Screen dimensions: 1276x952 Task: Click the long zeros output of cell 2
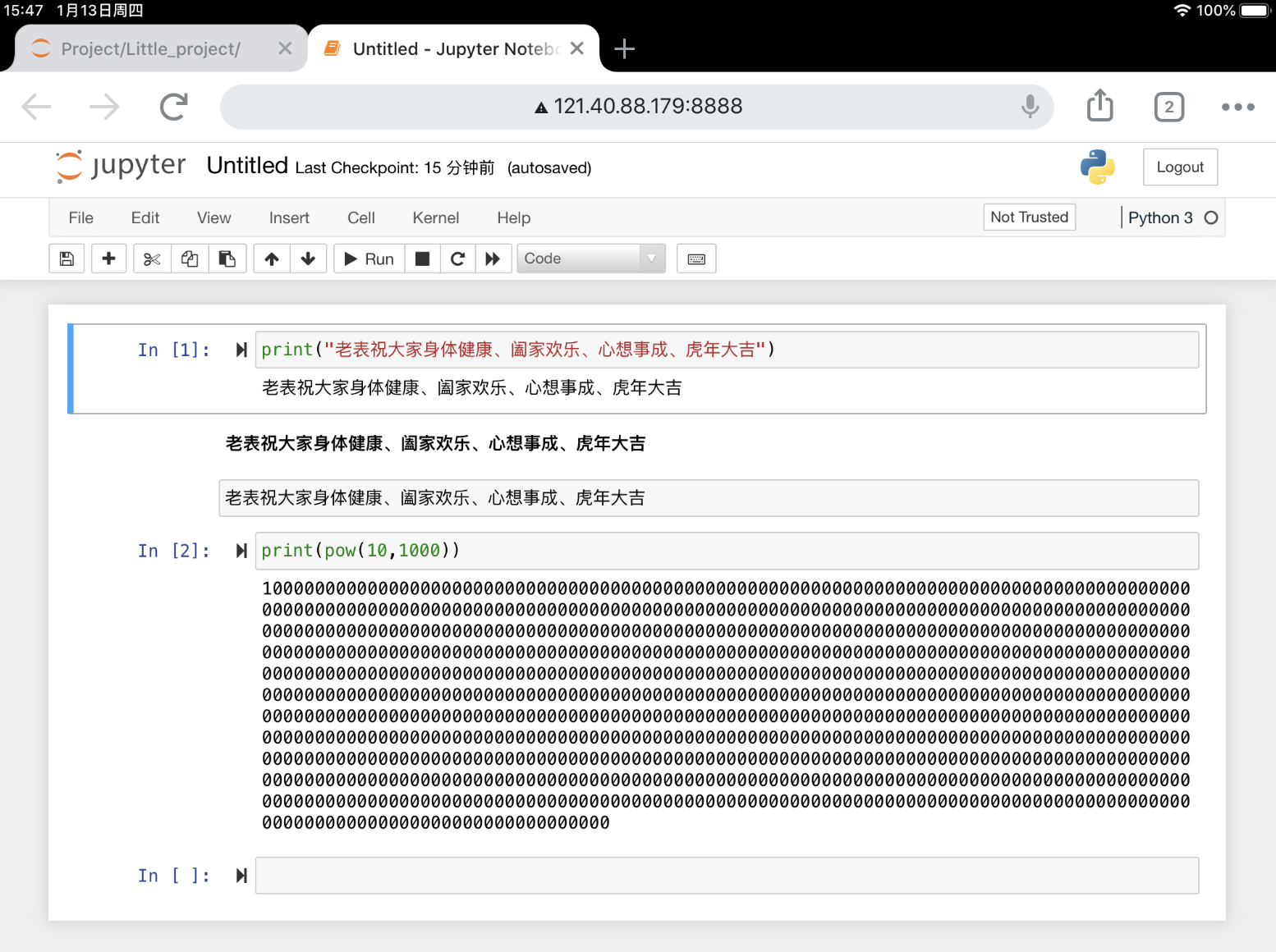pos(726,706)
